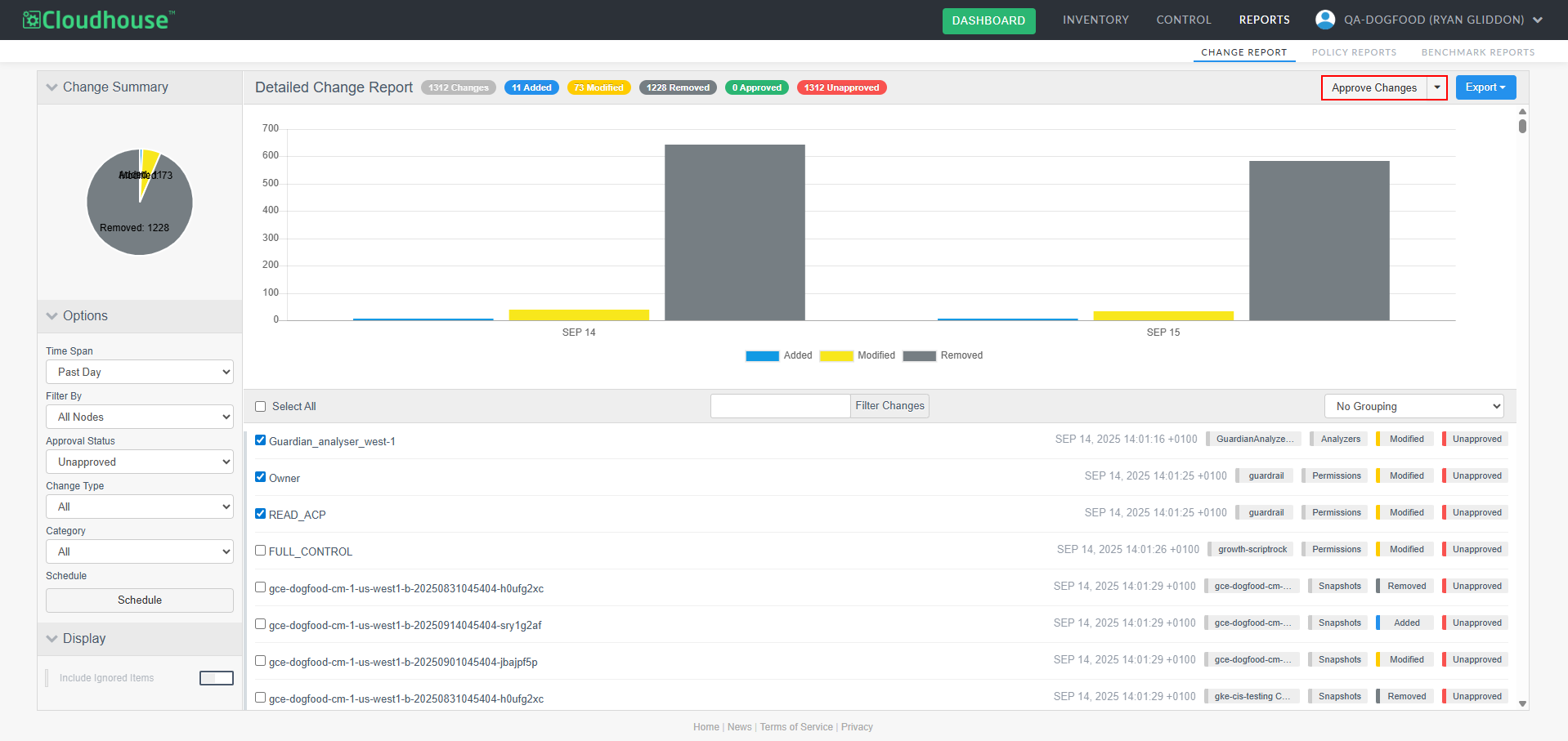This screenshot has height=741, width=1568.
Task: Collapse the Change Summary panel
Action: coord(52,87)
